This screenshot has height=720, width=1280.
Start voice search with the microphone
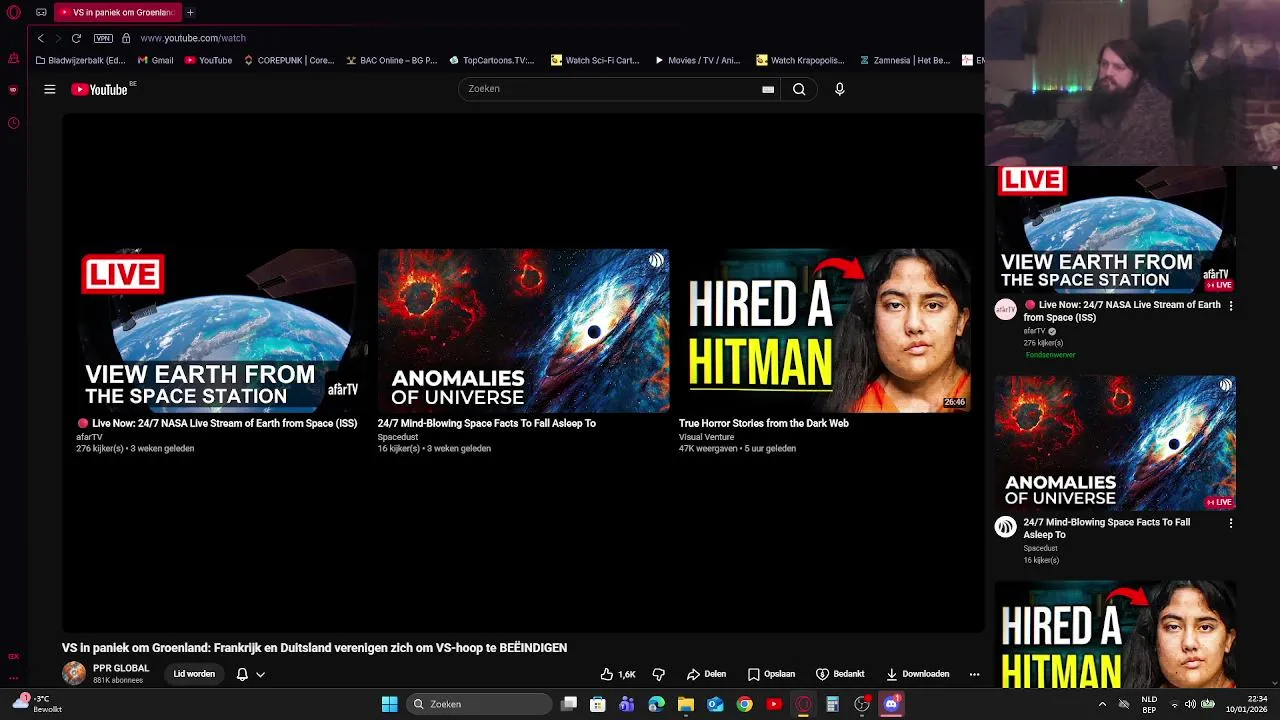tap(839, 89)
